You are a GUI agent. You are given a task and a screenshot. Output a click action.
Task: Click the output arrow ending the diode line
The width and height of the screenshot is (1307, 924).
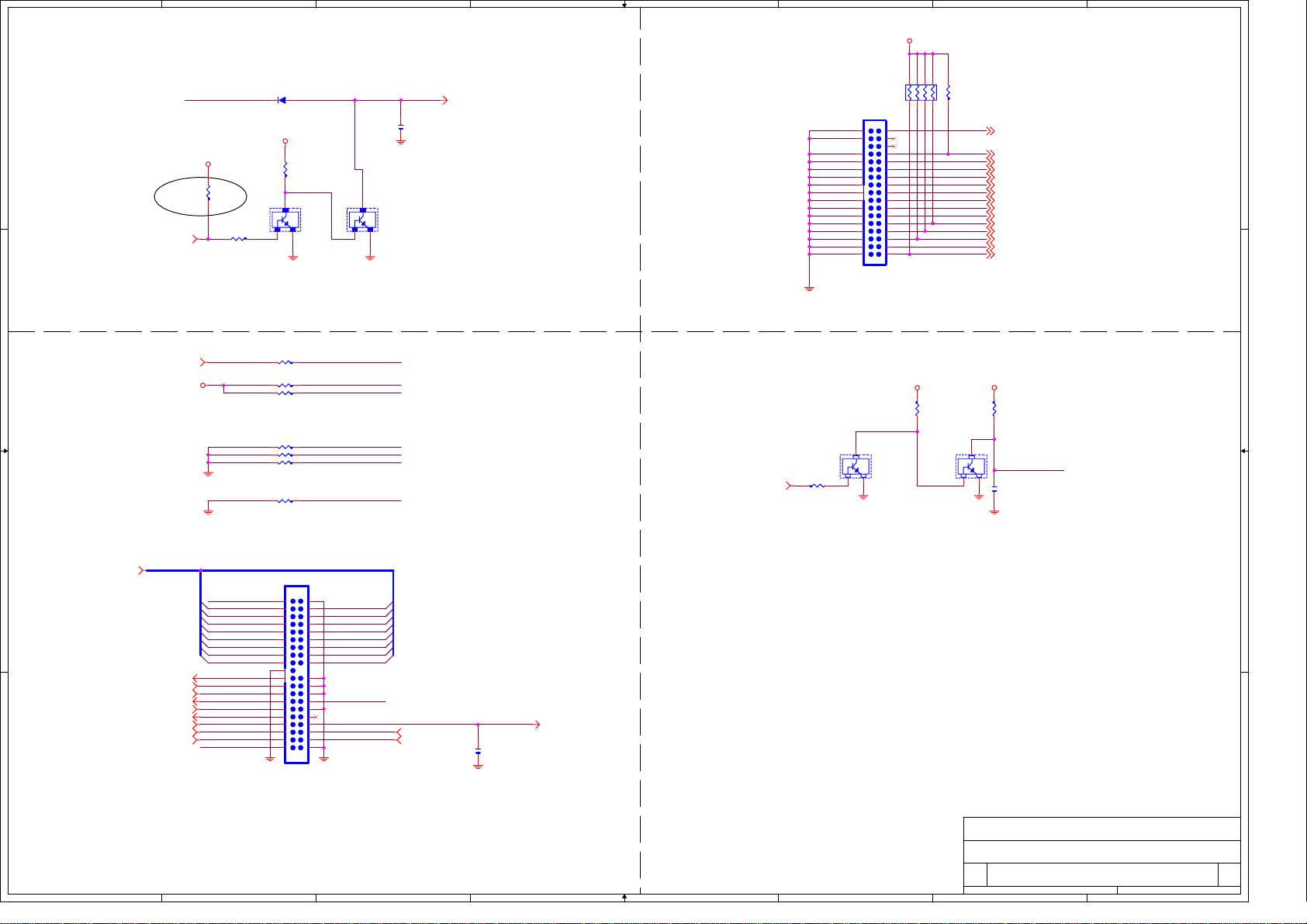(x=445, y=100)
